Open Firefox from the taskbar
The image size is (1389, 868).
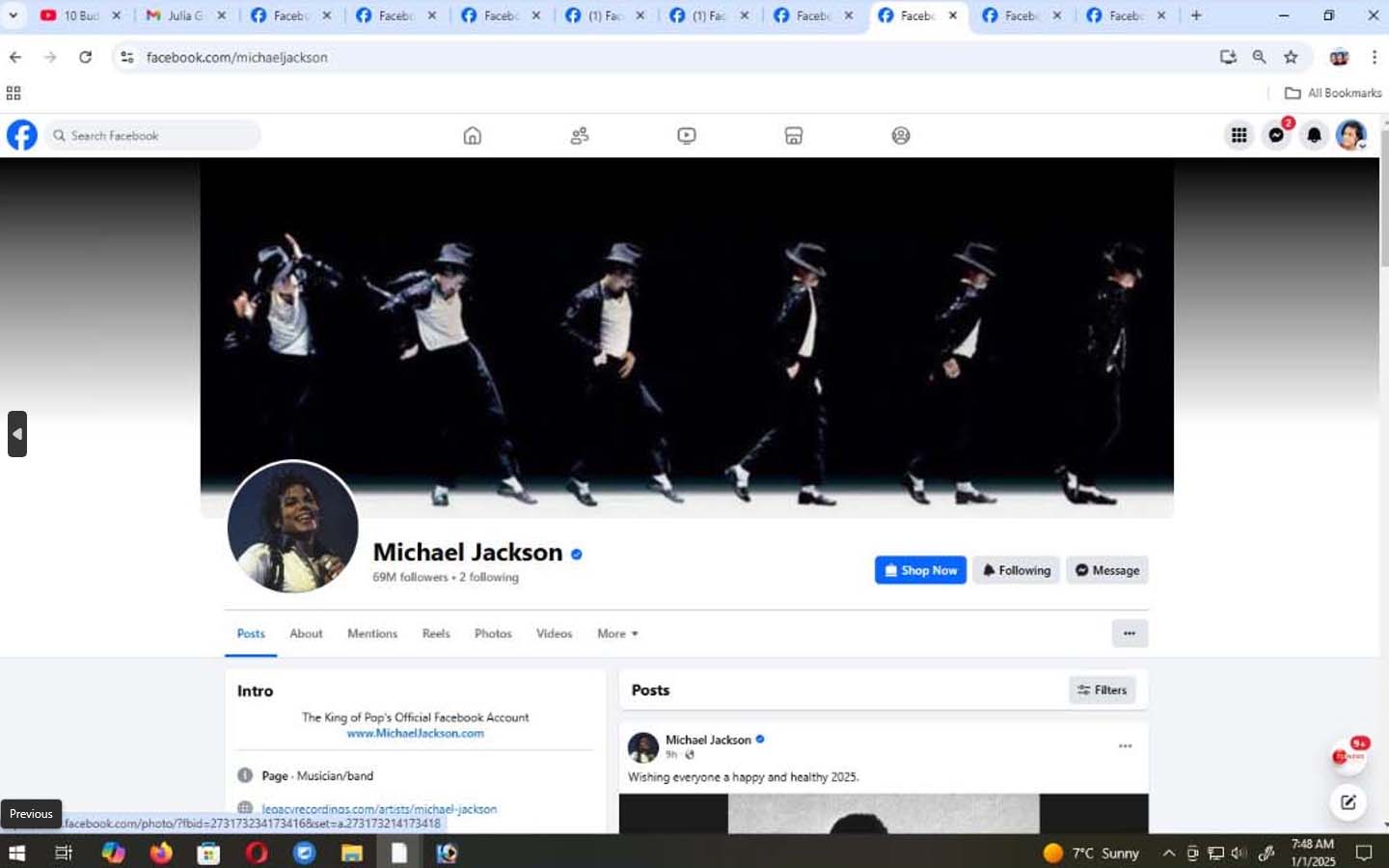(160, 853)
